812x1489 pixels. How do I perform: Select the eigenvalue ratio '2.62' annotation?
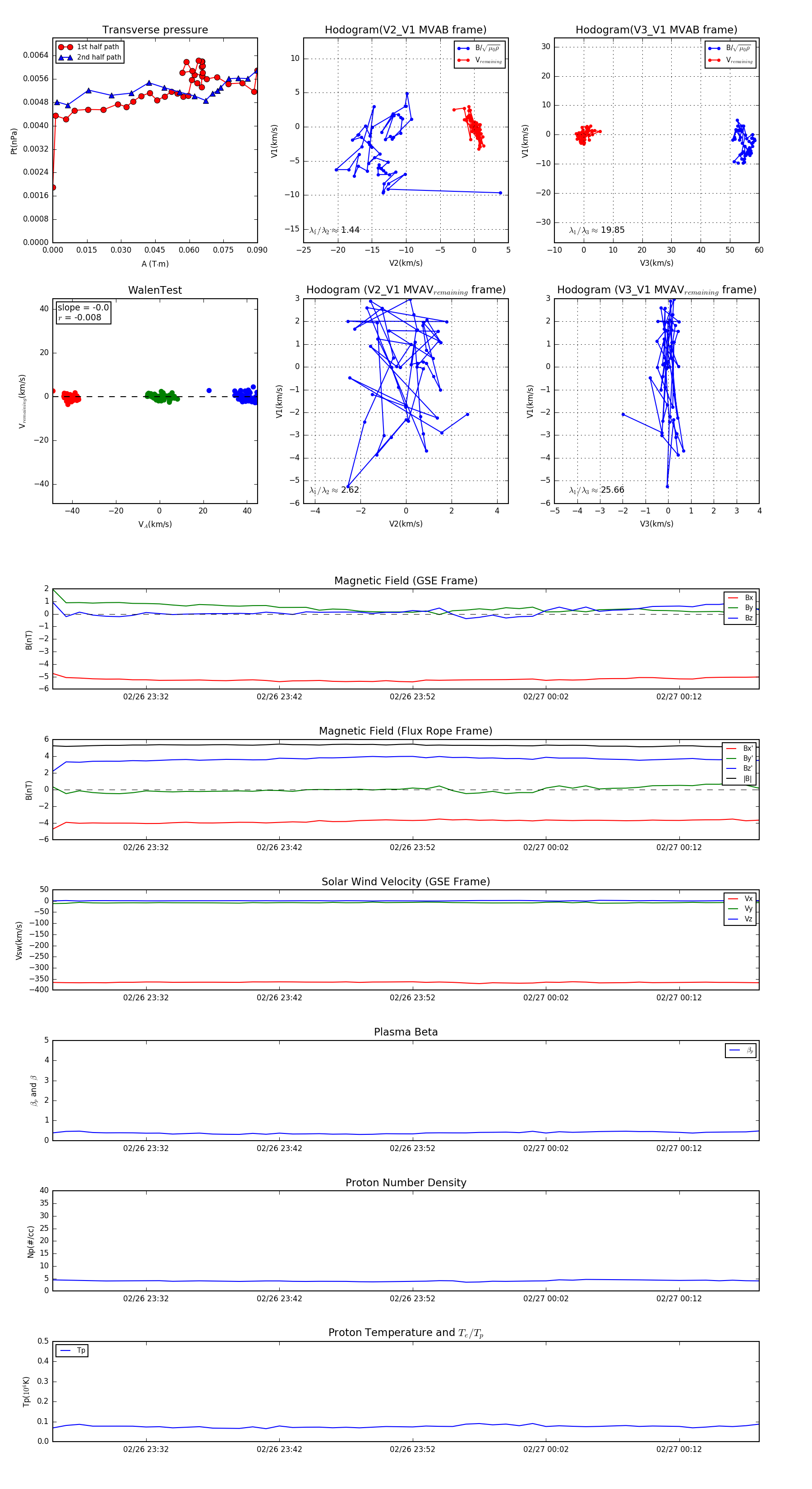tap(335, 490)
